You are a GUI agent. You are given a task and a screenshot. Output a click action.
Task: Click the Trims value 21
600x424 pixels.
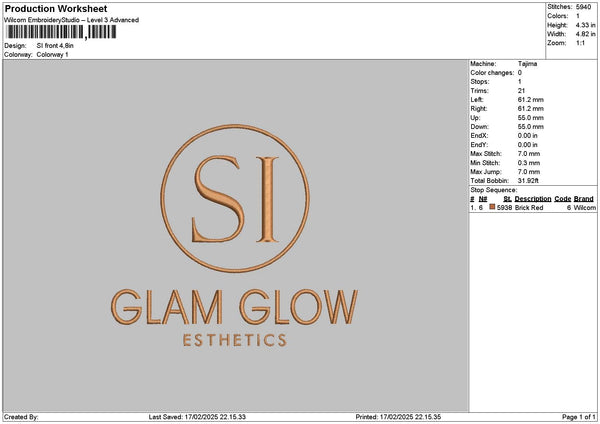coord(521,91)
